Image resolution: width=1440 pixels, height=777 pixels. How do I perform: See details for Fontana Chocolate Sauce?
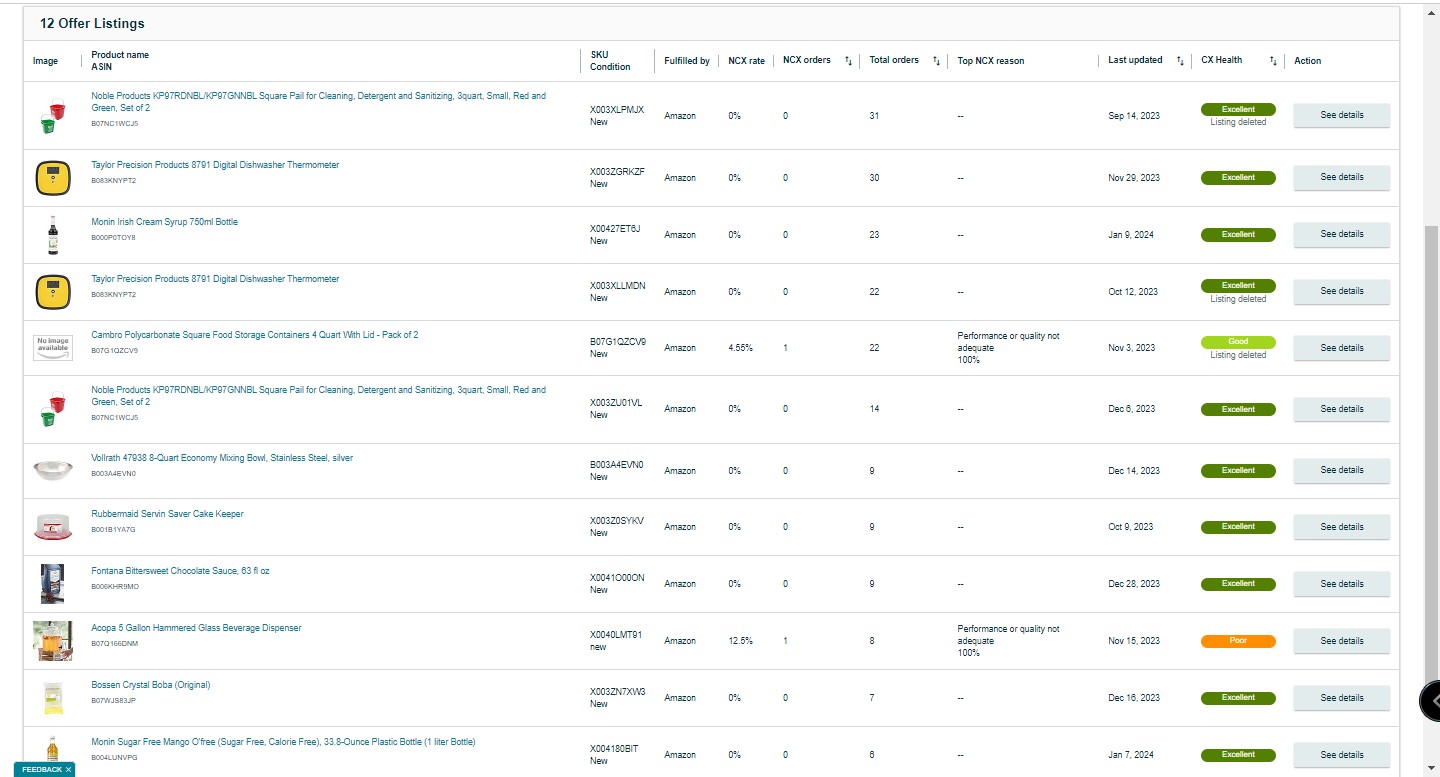pyautogui.click(x=1341, y=584)
